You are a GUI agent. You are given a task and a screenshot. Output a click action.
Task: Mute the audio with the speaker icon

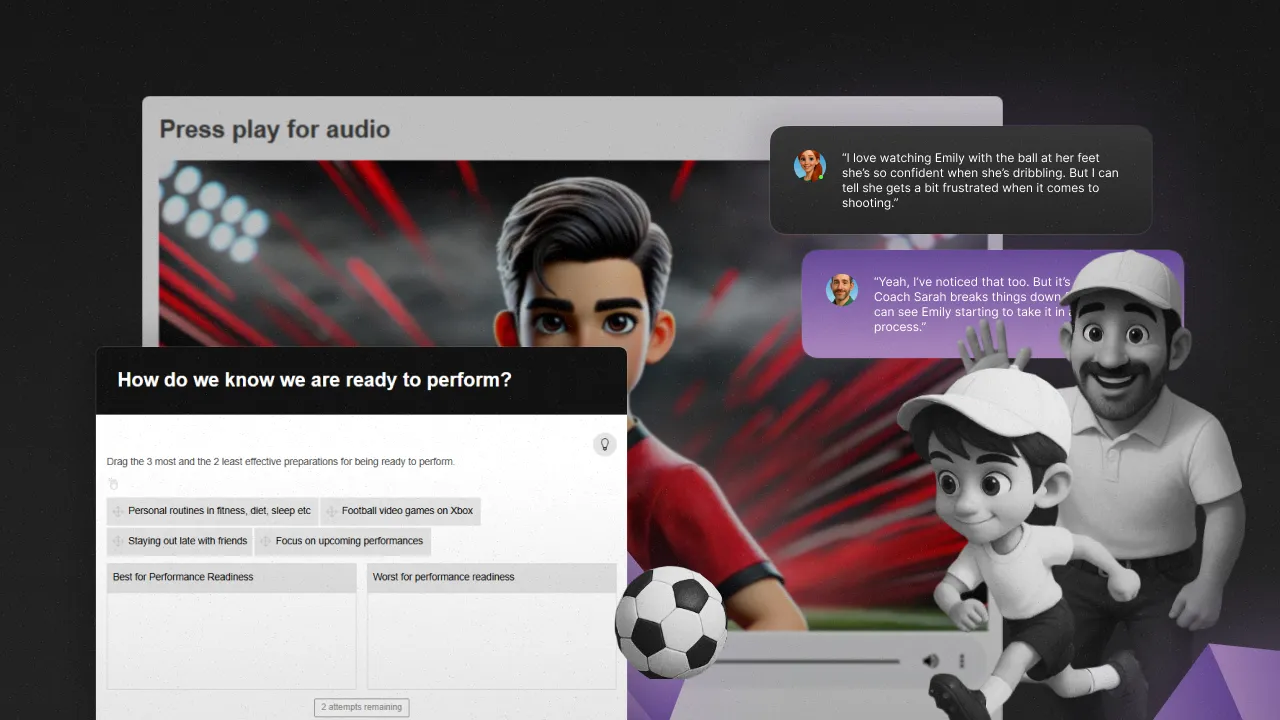tap(931, 661)
